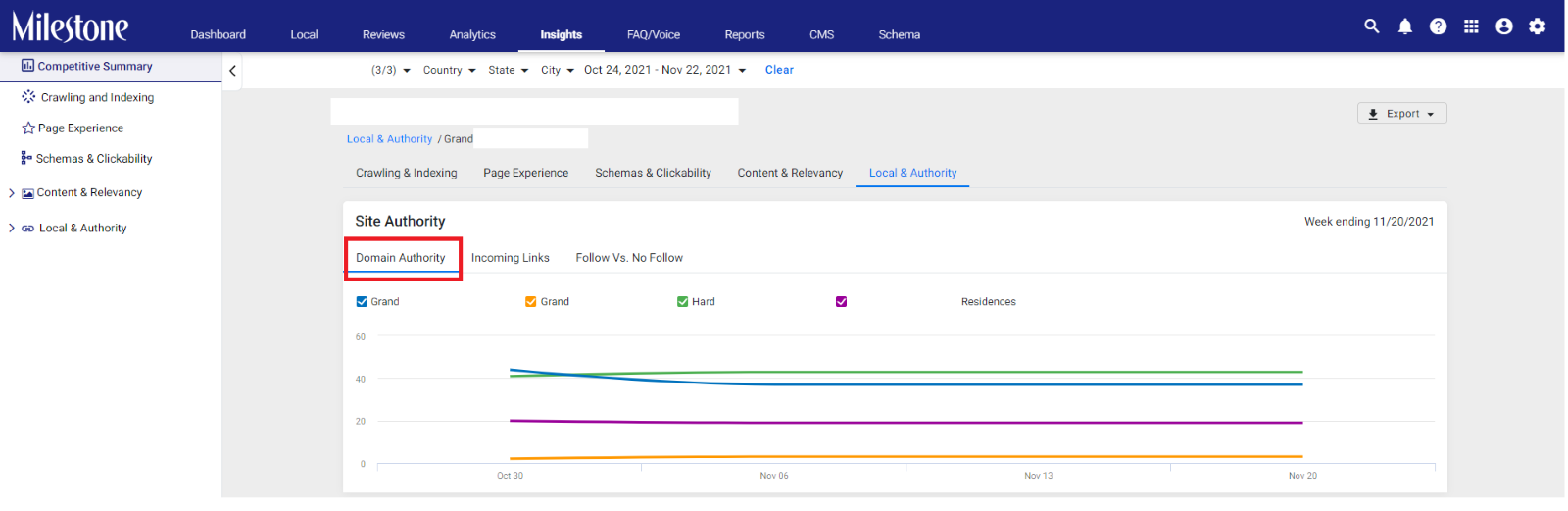The width and height of the screenshot is (1568, 511).
Task: Open the apps grid icon
Action: [x=1471, y=26]
